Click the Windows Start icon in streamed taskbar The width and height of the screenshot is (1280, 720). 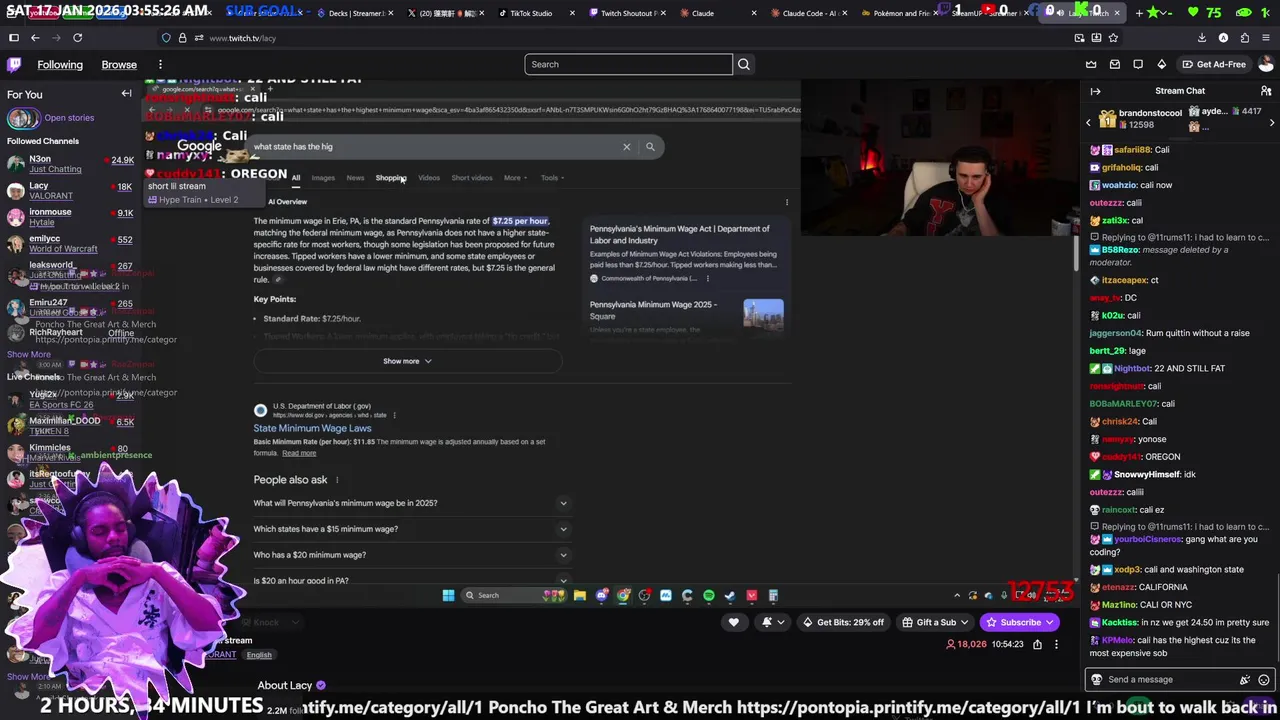point(448,595)
